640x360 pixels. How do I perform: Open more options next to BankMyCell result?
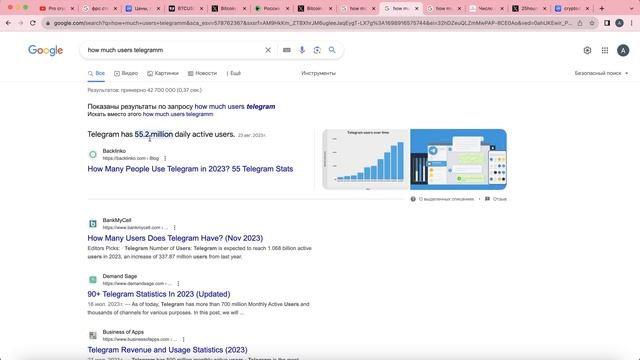(174, 228)
